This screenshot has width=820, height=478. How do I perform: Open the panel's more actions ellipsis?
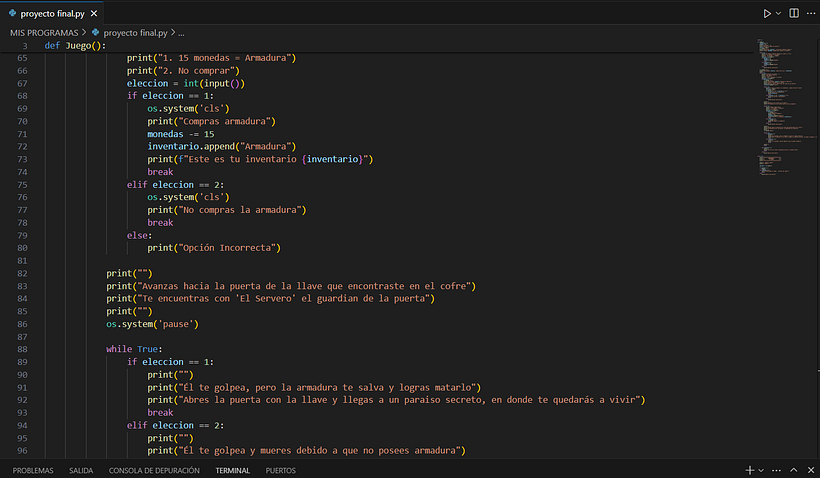tap(777, 470)
